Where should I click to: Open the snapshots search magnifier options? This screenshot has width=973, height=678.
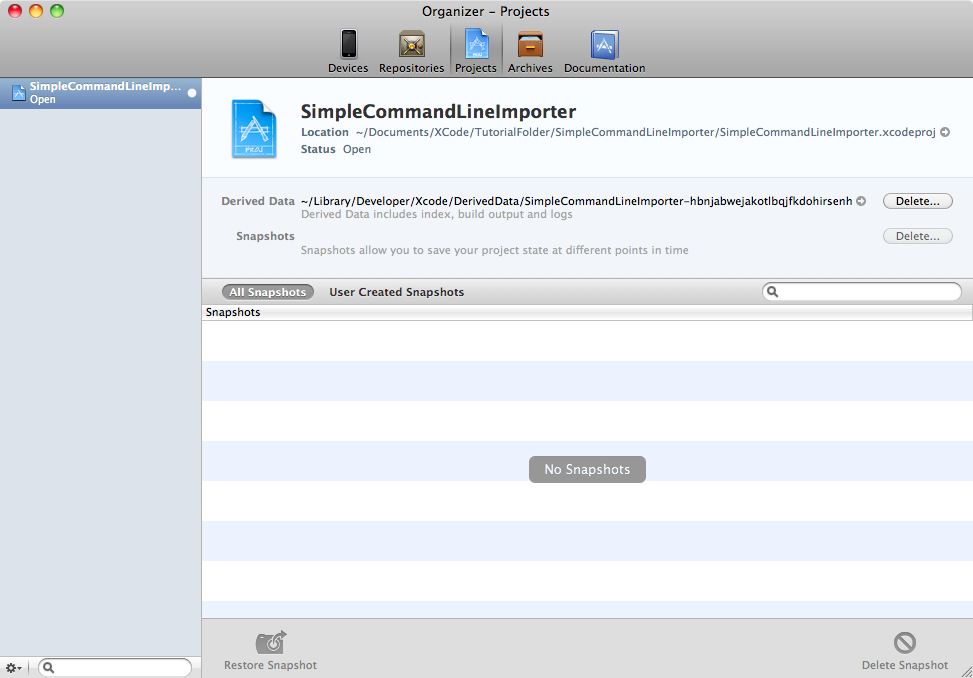[x=773, y=292]
